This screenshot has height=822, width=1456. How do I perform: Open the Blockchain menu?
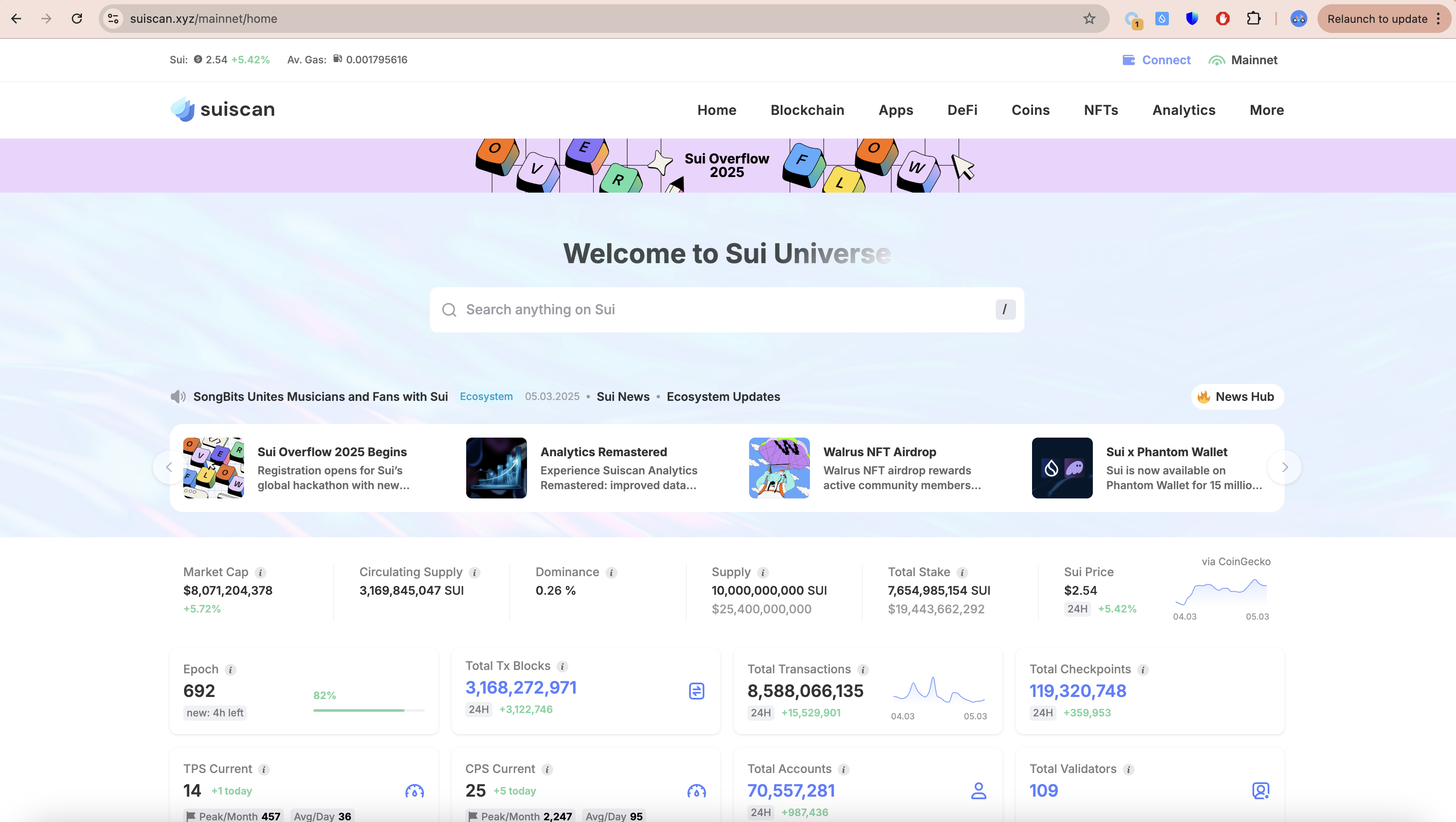pyautogui.click(x=807, y=110)
